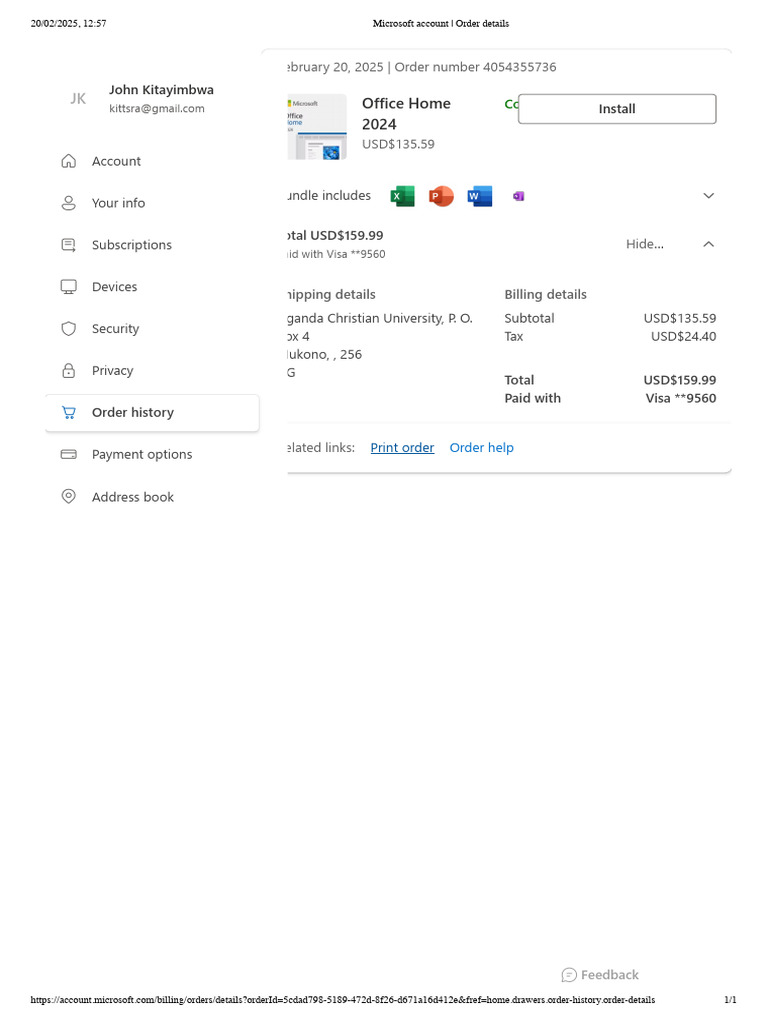
Task: Click the Order help link
Action: click(x=481, y=447)
